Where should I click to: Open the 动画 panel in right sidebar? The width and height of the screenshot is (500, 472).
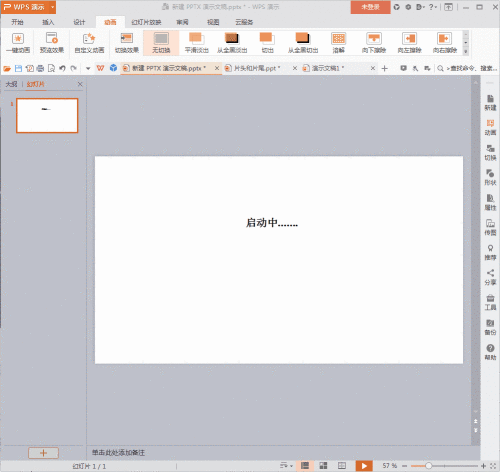pos(490,128)
